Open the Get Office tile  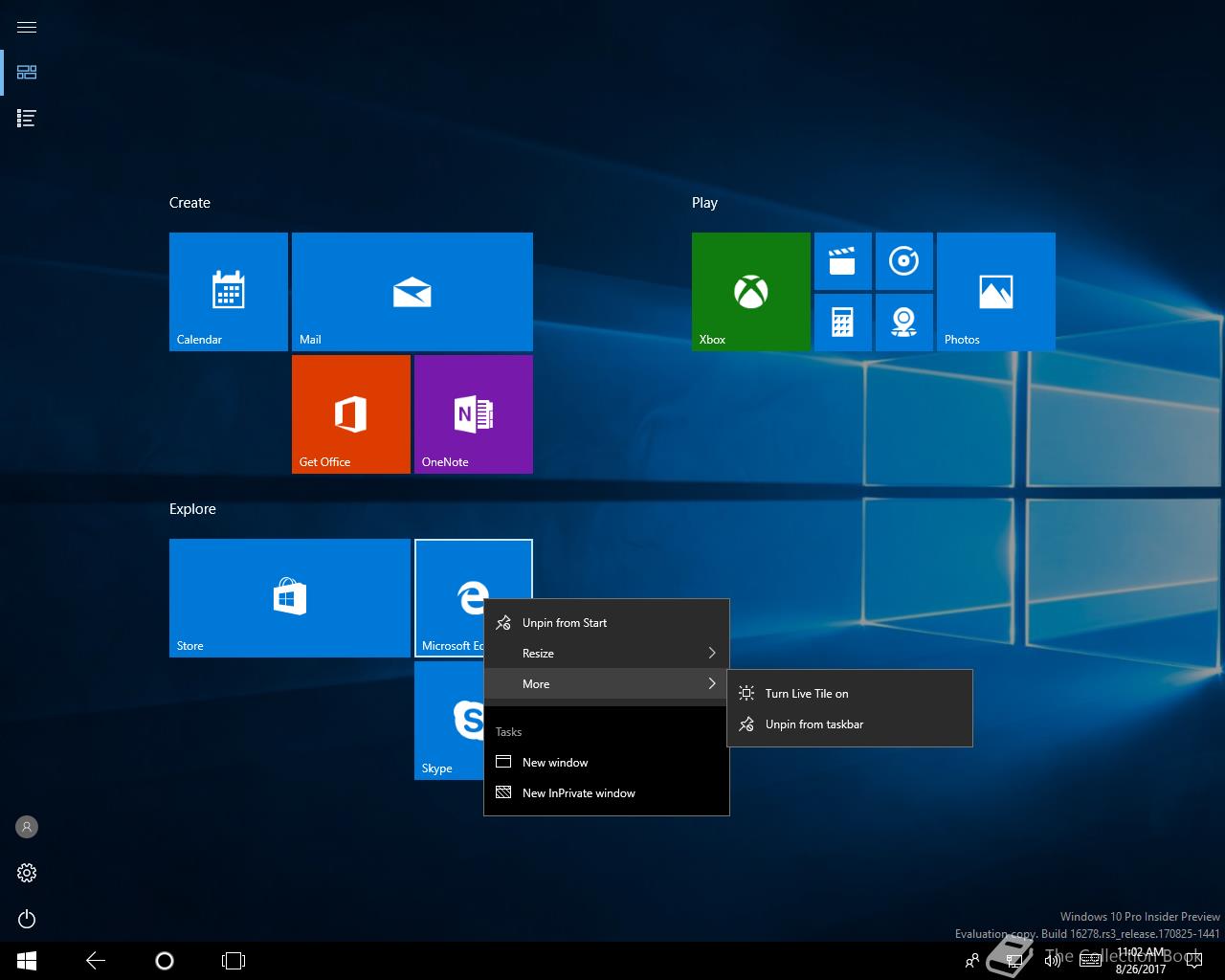(x=350, y=413)
